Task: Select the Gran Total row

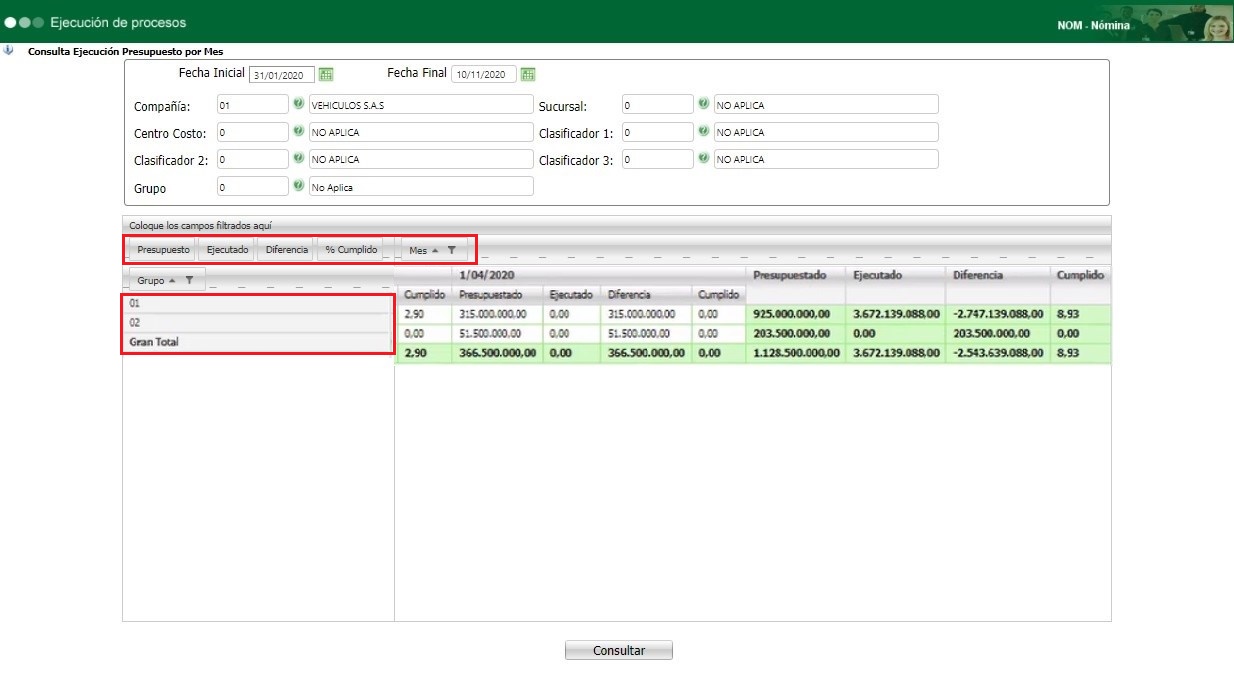Action: 256,342
